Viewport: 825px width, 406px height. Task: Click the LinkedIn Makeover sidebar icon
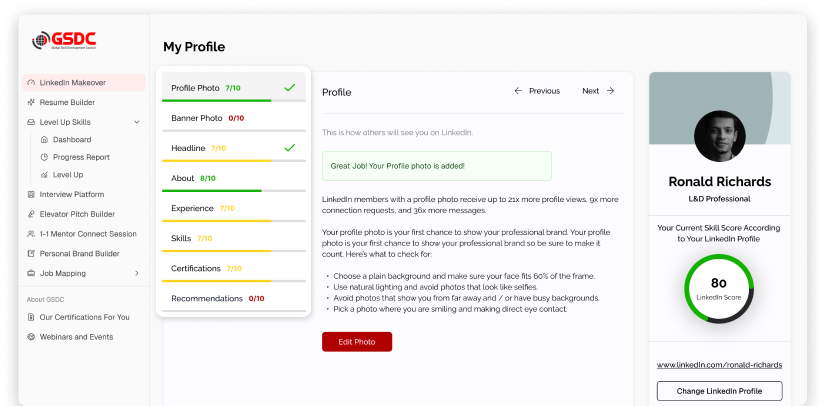point(31,83)
